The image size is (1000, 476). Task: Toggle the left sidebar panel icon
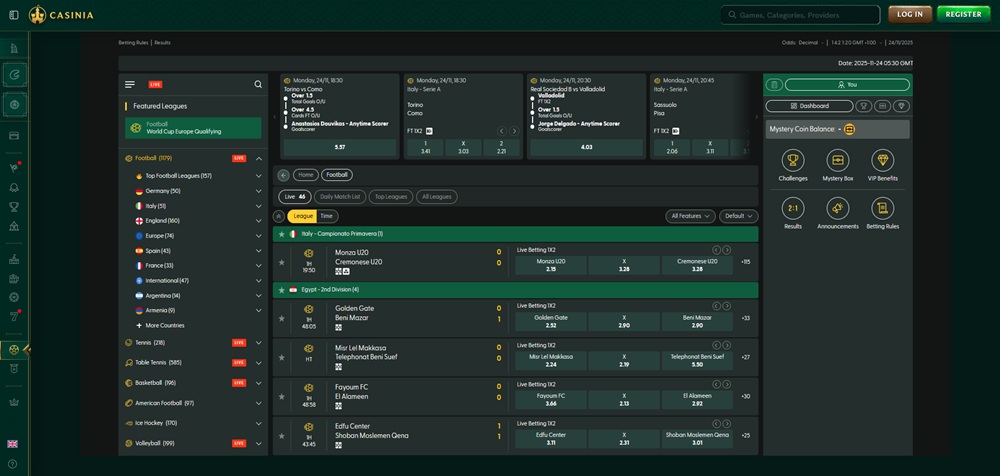click(x=14, y=15)
